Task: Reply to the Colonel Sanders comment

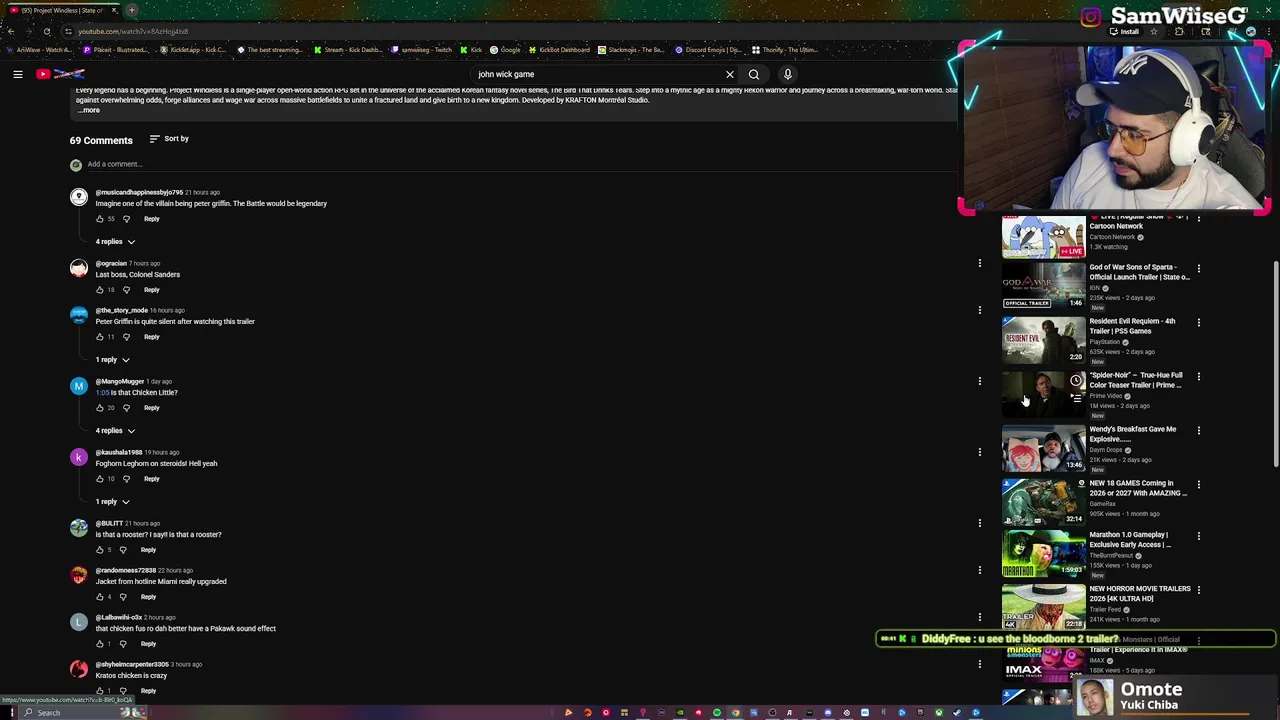Action: 151,290
